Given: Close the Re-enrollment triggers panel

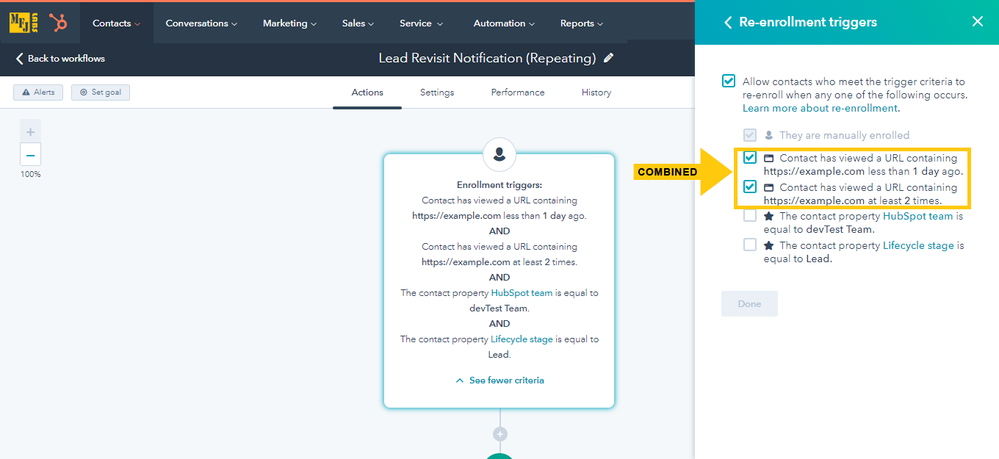Looking at the screenshot, I should (977, 22).
